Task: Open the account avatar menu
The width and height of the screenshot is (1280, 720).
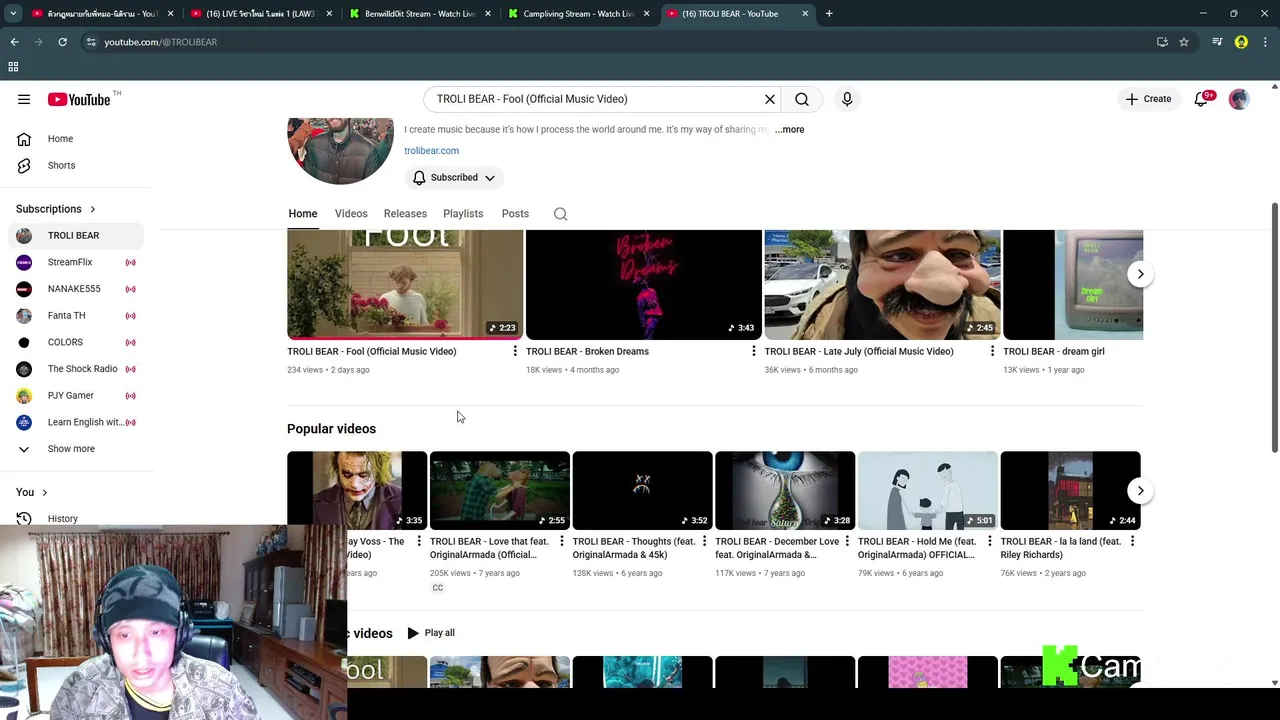Action: (1239, 99)
